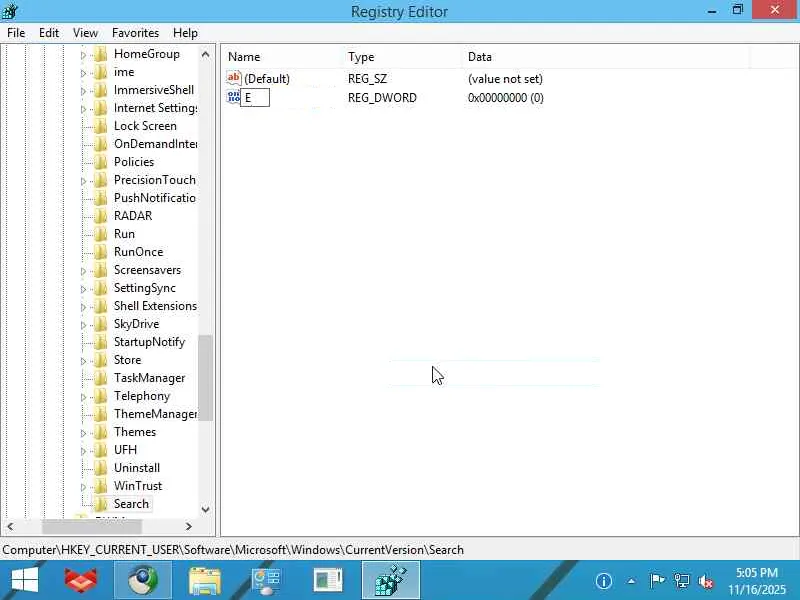Open the red fox app in taskbar

tap(81, 580)
